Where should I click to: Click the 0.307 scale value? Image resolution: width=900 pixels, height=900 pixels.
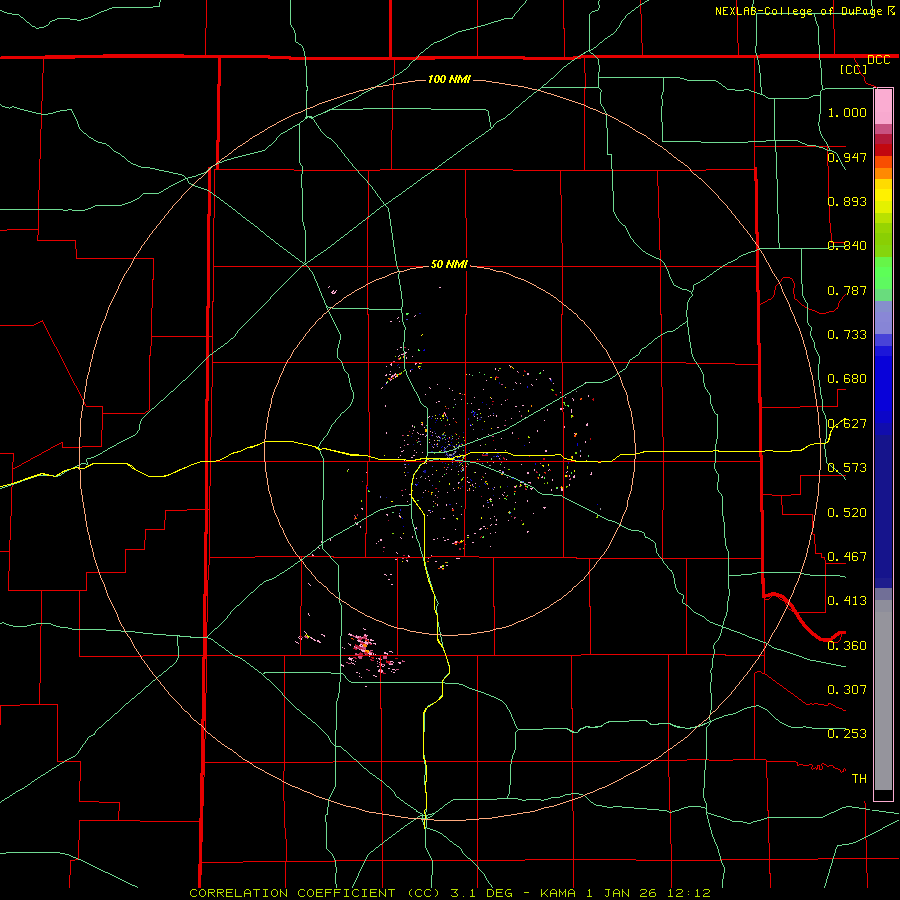847,689
